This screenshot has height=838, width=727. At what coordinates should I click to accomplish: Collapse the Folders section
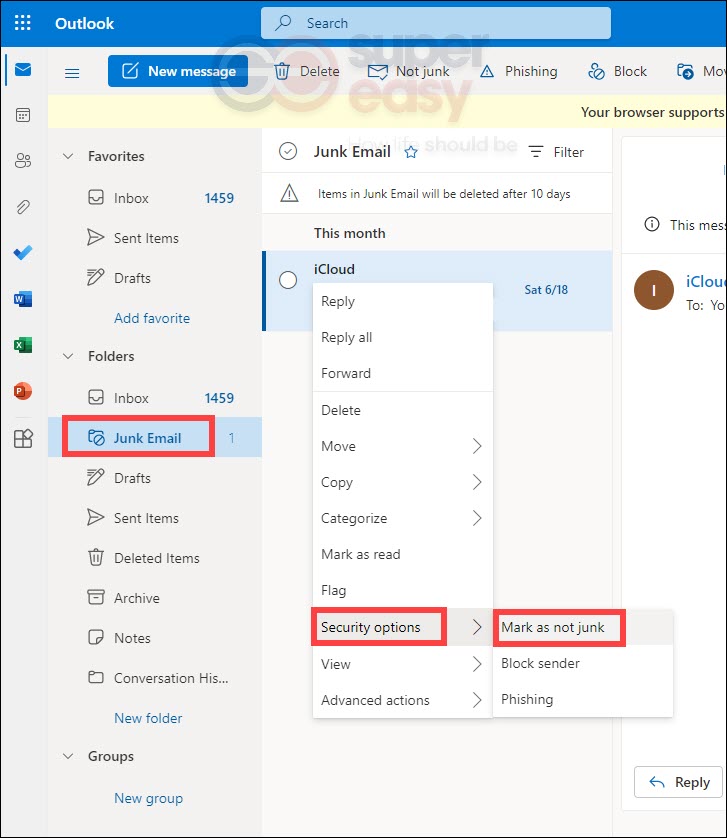[x=68, y=356]
